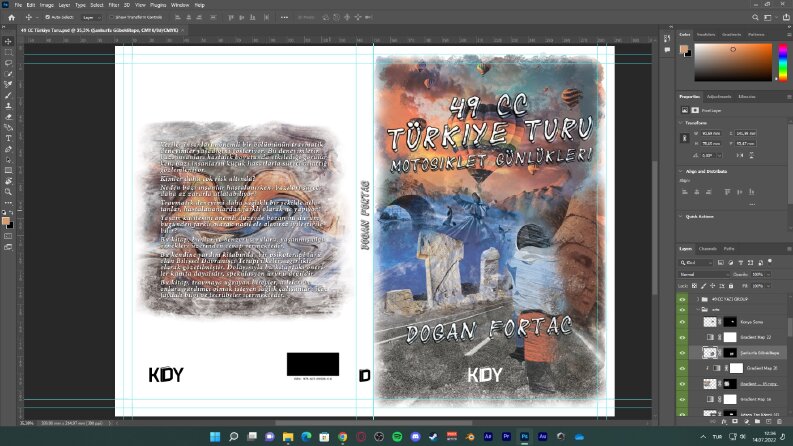Select the Pen tool
This screenshot has height=446, width=793.
click(8, 149)
